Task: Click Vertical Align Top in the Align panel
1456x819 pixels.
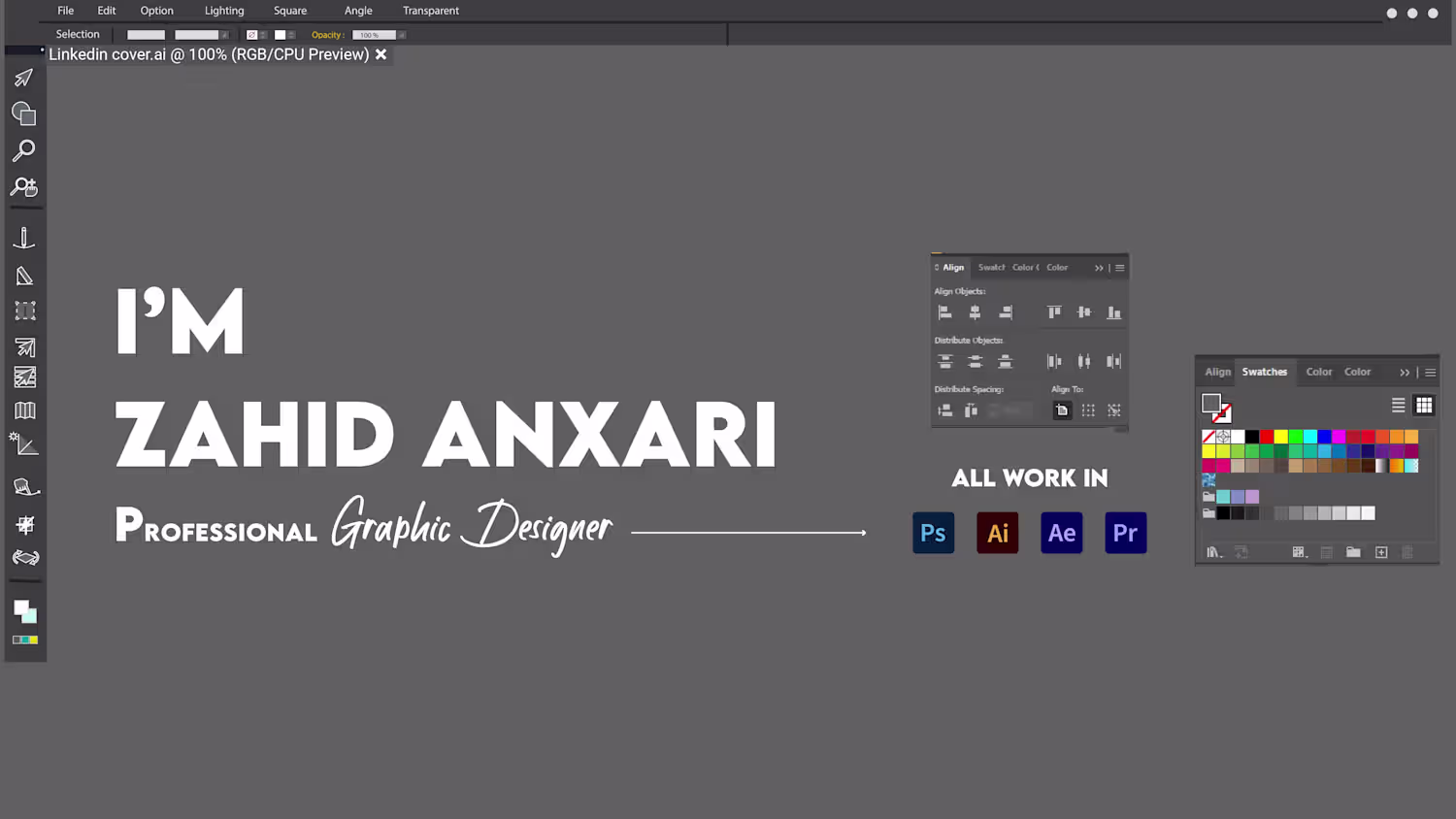Action: (x=1054, y=312)
